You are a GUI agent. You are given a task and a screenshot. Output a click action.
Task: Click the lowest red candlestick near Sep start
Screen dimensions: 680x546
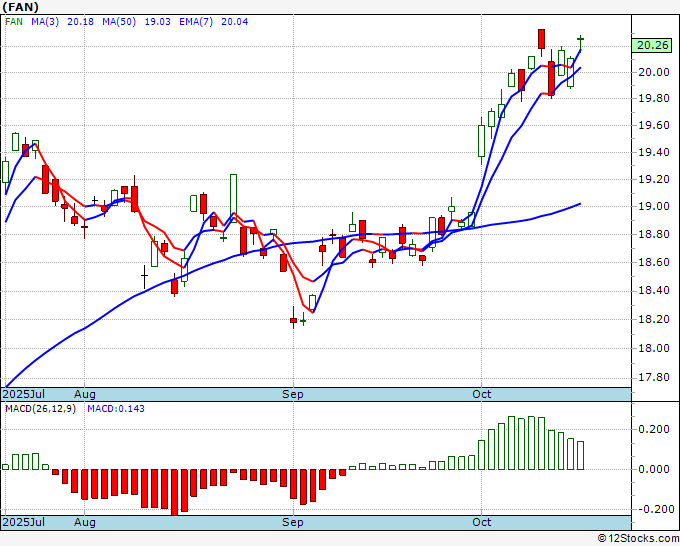point(294,319)
